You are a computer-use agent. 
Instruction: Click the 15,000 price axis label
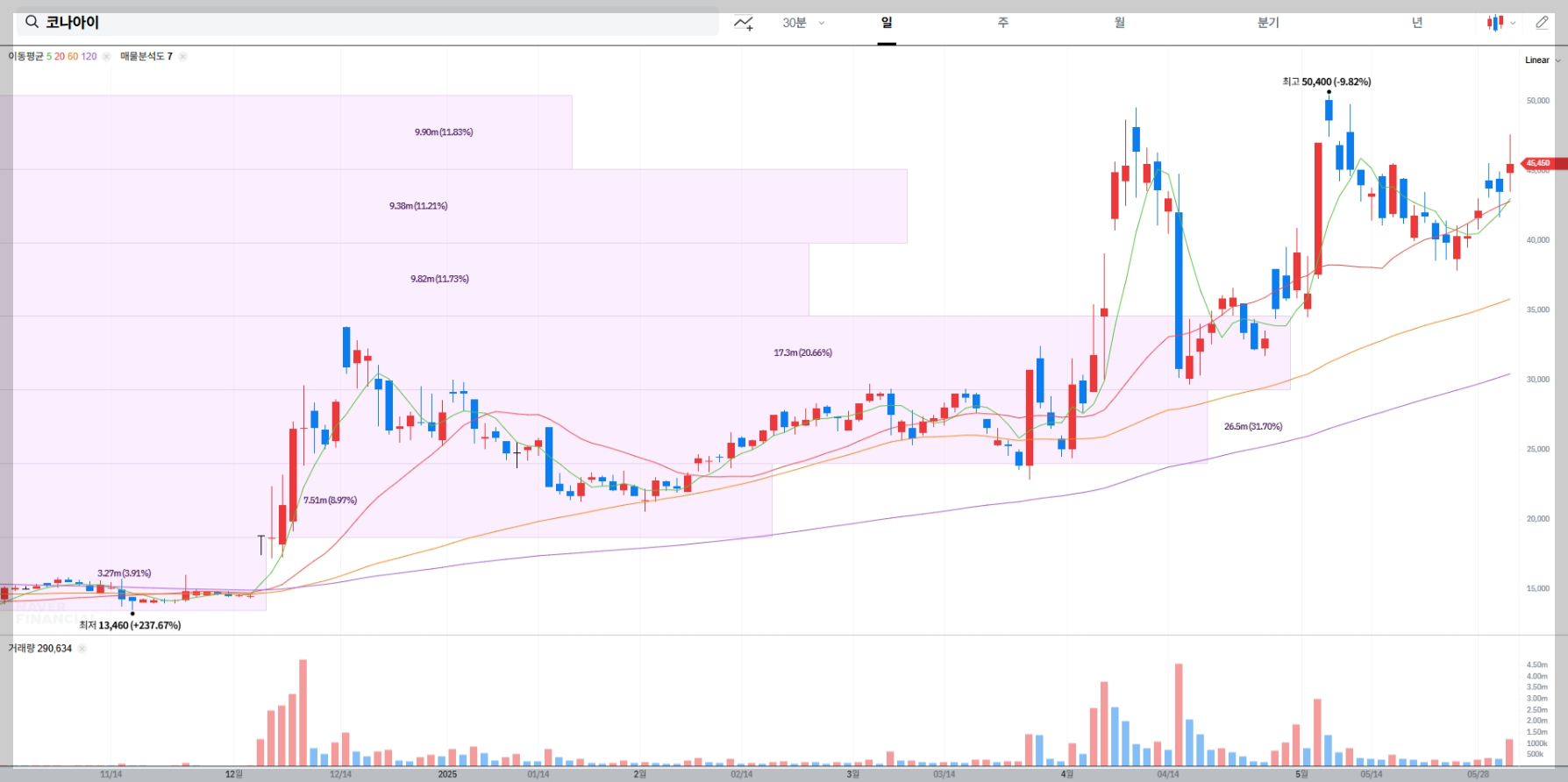(1538, 588)
